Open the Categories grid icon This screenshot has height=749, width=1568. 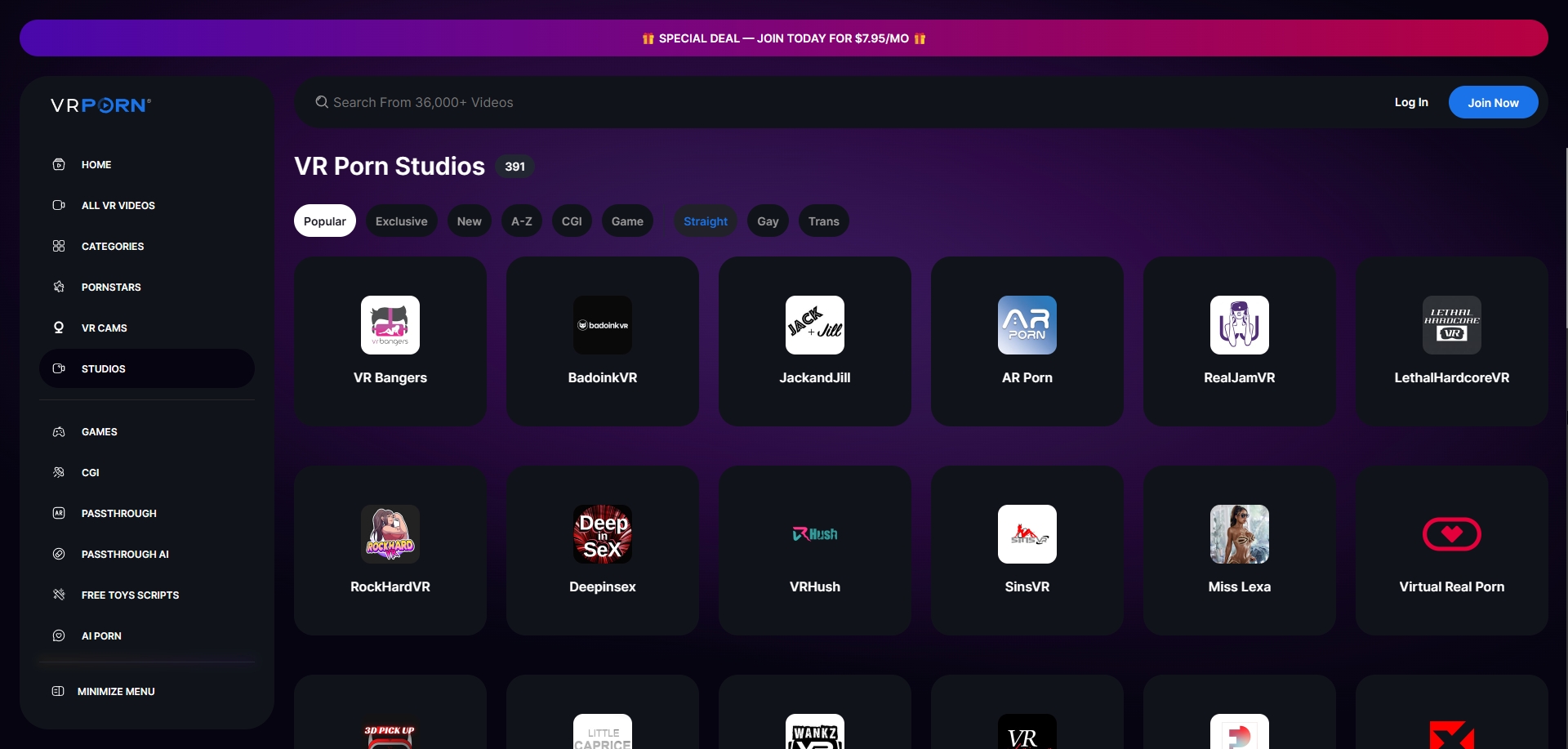click(x=59, y=247)
